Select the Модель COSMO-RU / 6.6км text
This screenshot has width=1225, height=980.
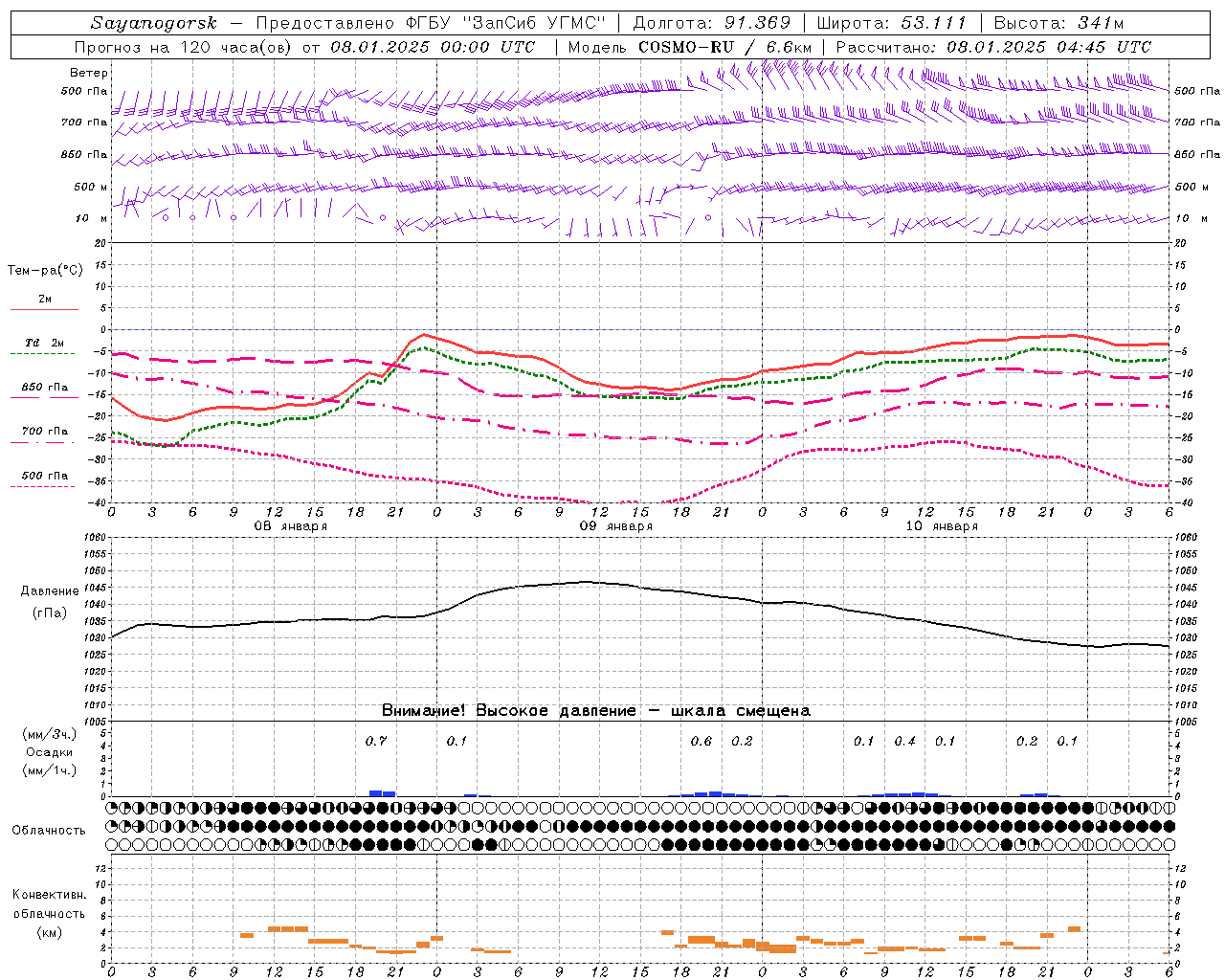click(690, 47)
